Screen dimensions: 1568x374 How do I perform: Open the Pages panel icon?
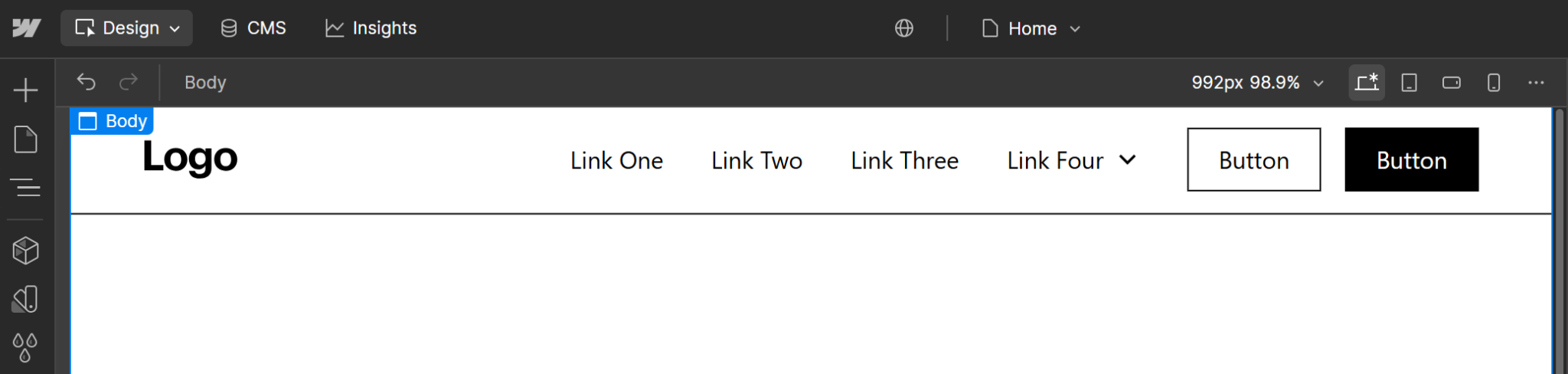click(25, 139)
